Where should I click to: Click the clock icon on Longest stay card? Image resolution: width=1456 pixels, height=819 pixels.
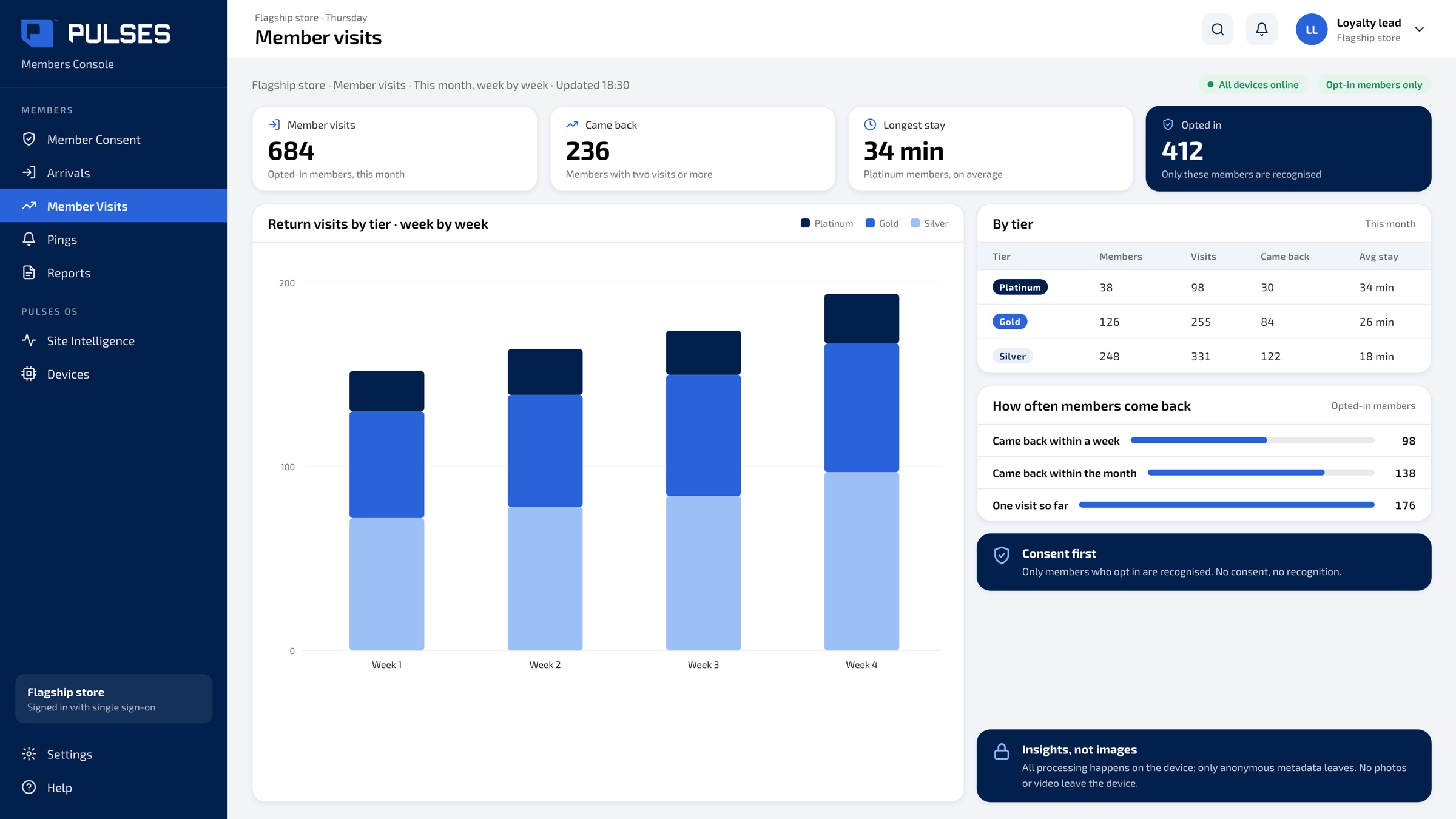(x=870, y=124)
